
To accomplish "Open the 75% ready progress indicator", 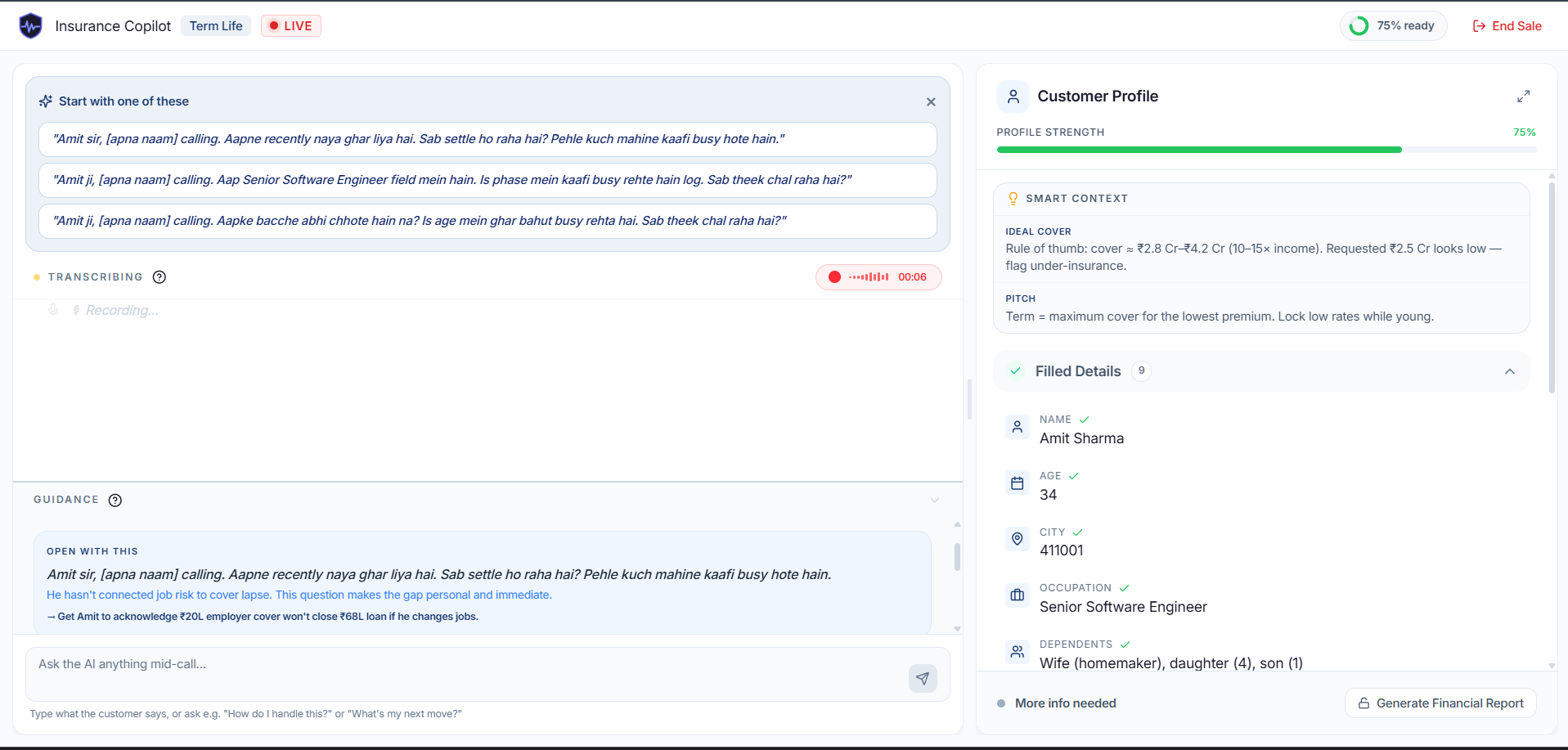I will (1394, 26).
